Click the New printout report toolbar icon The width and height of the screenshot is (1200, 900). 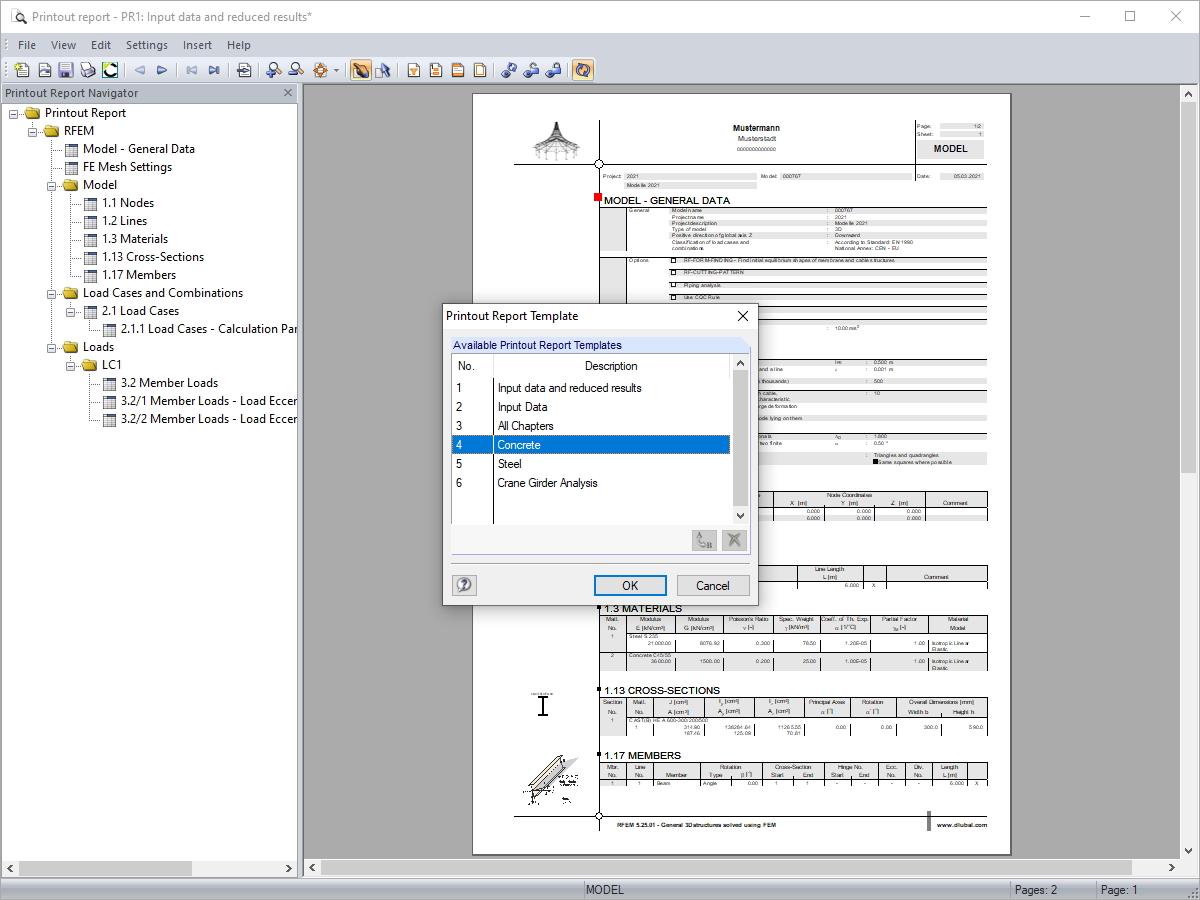[x=22, y=70]
